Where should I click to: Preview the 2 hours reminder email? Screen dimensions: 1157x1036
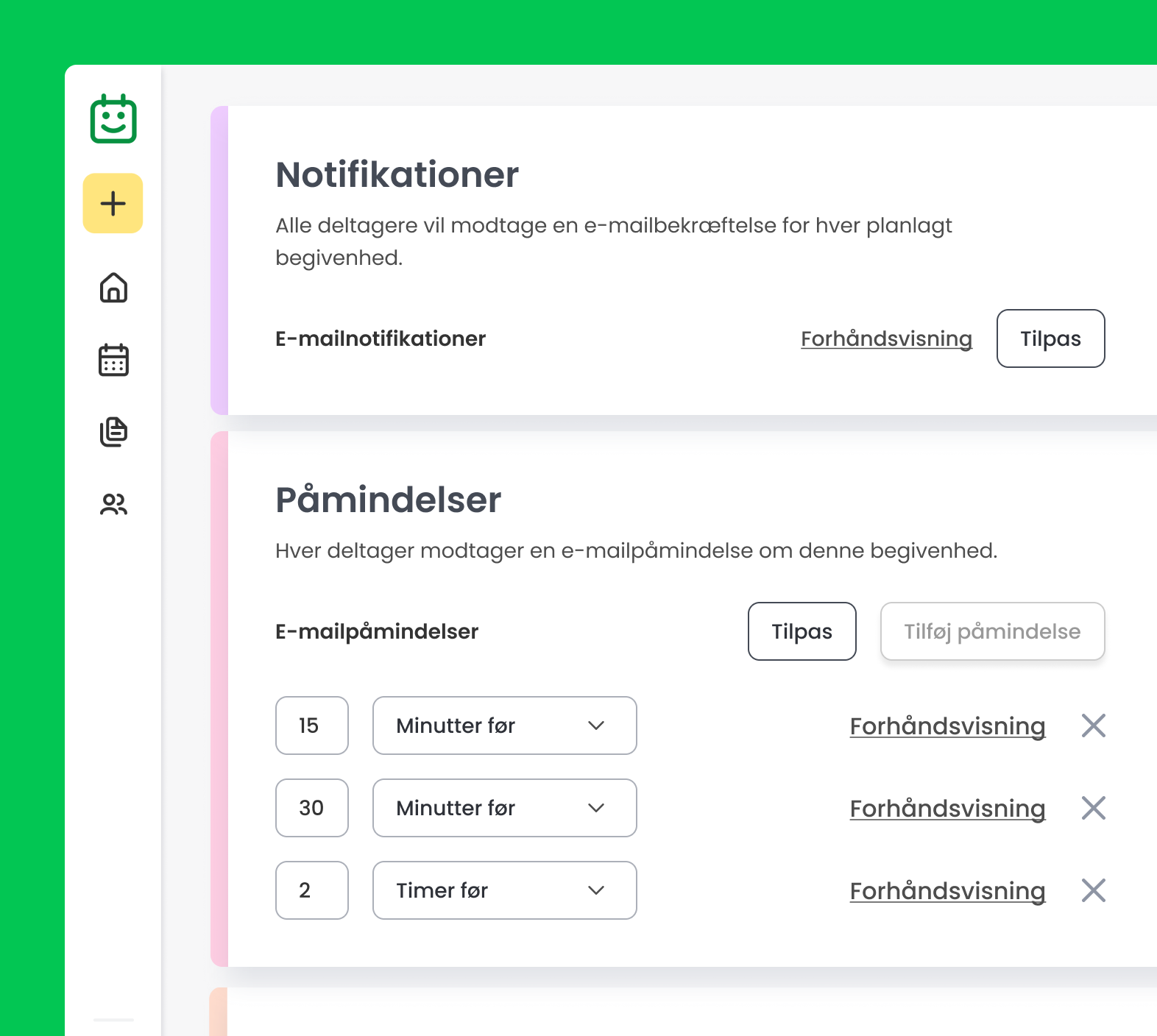click(x=947, y=890)
